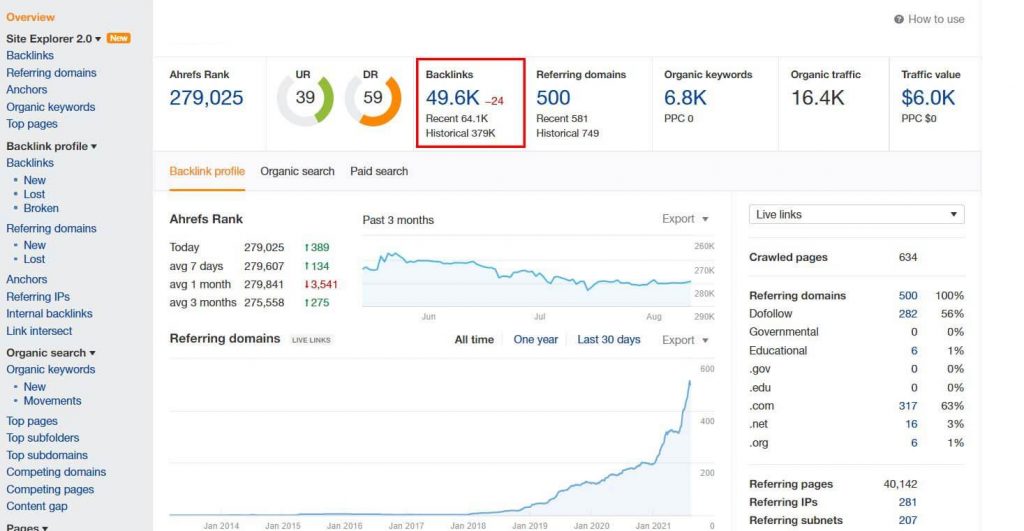Open Anchors under Site Explorer 2.0

[27, 89]
